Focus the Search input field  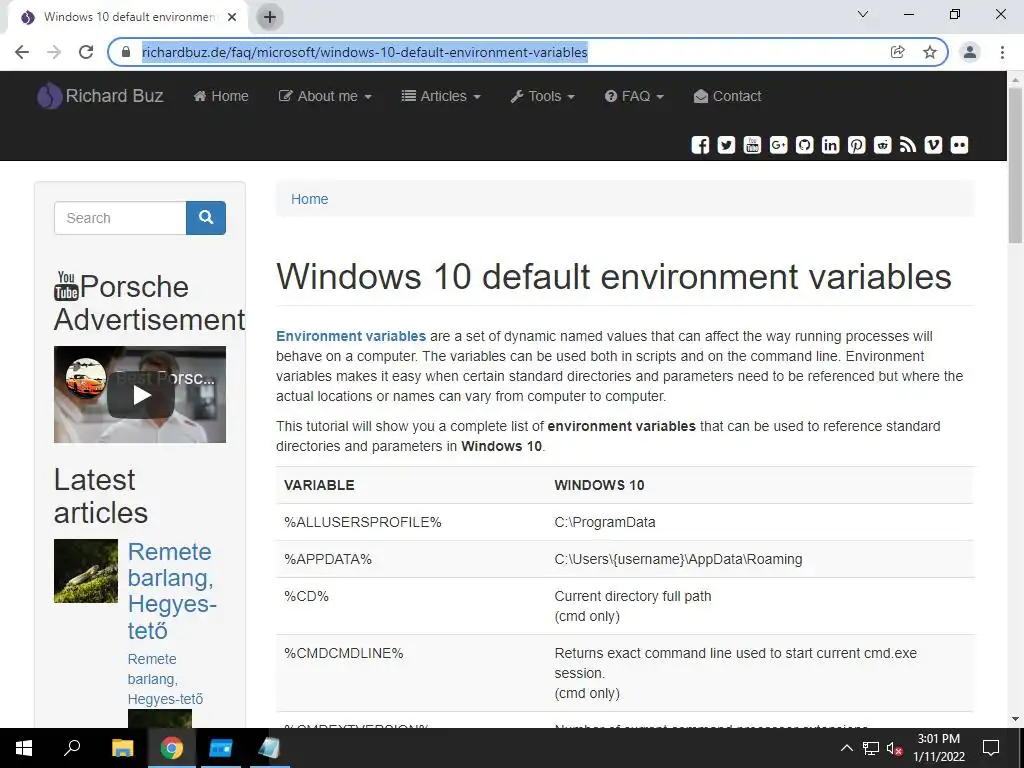pos(120,217)
